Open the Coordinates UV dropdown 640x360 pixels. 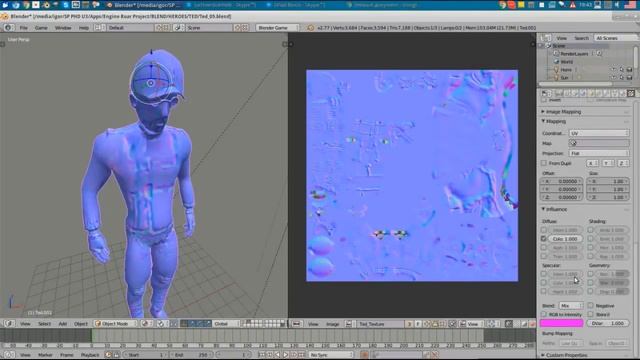[x=599, y=133]
